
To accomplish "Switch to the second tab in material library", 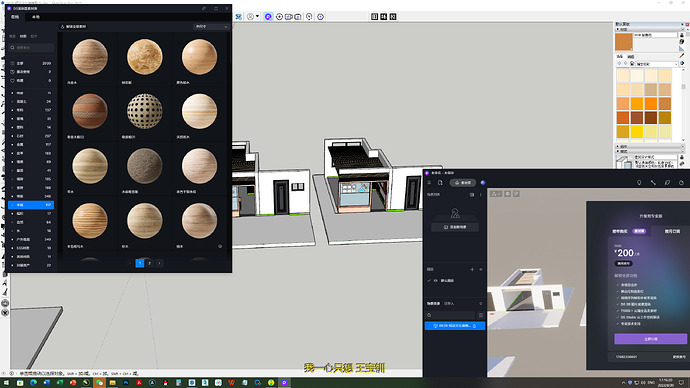I will (x=36, y=17).
